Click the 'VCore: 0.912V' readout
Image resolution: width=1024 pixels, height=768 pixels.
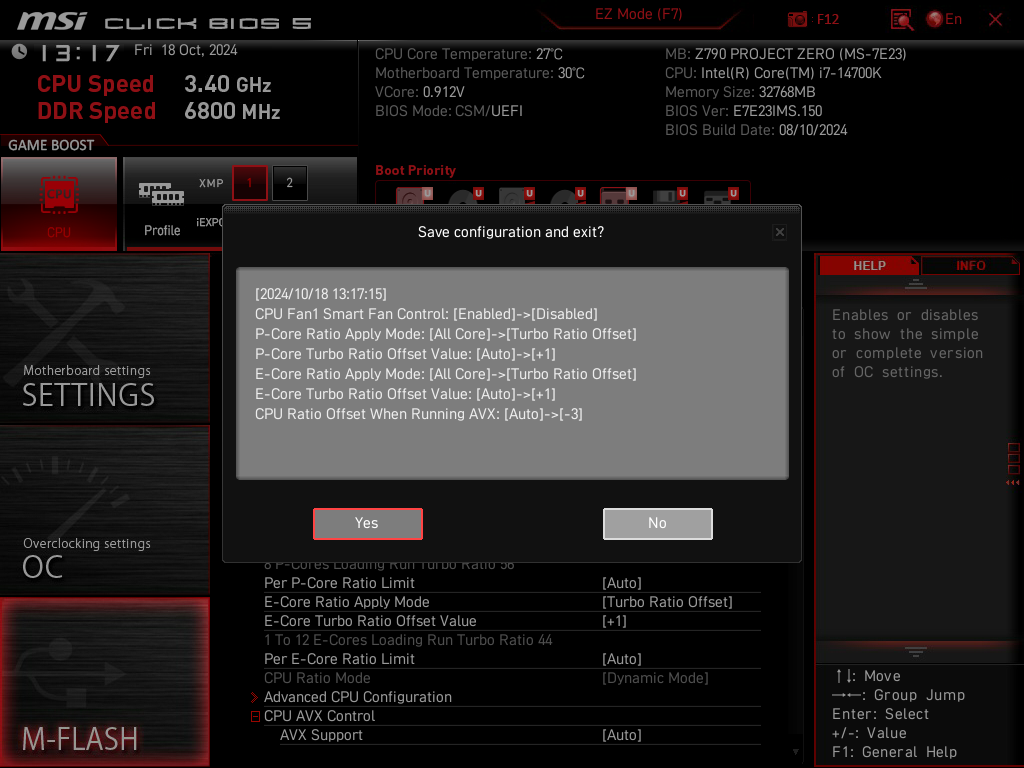tap(419, 92)
